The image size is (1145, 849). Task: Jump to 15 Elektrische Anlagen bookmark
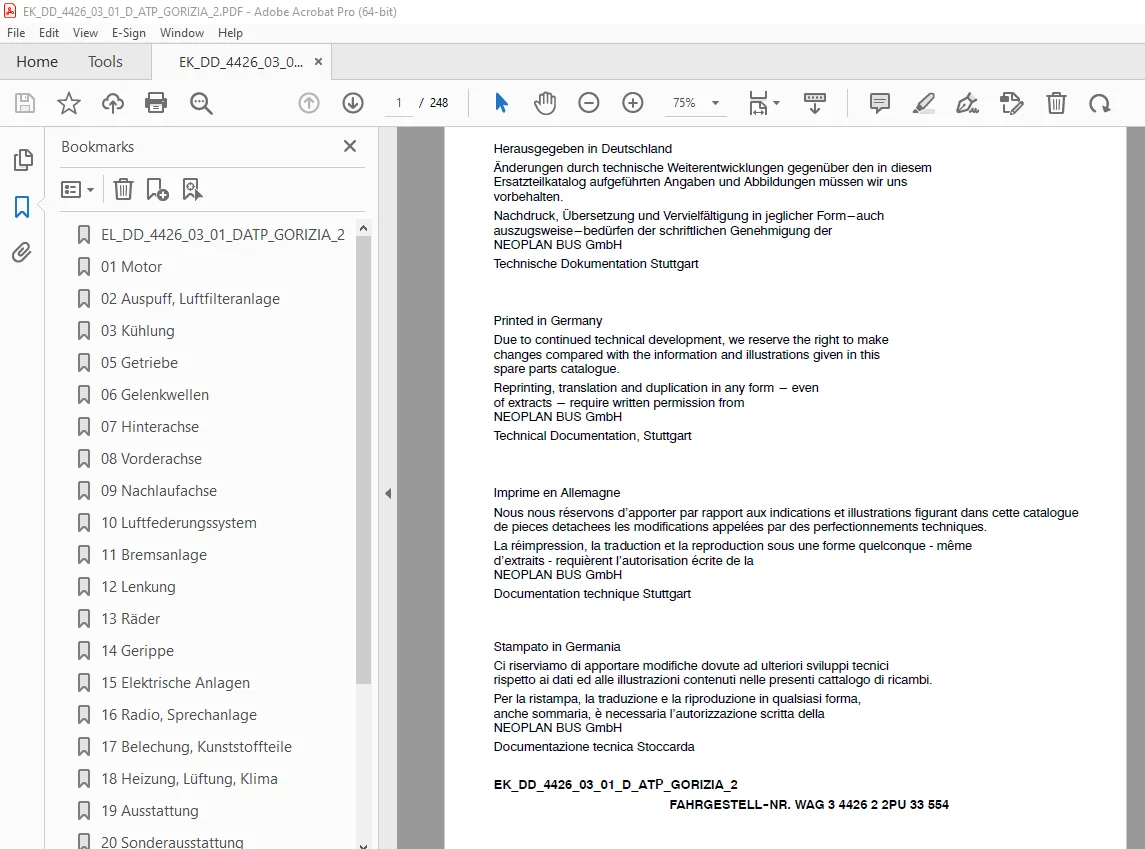tap(175, 683)
